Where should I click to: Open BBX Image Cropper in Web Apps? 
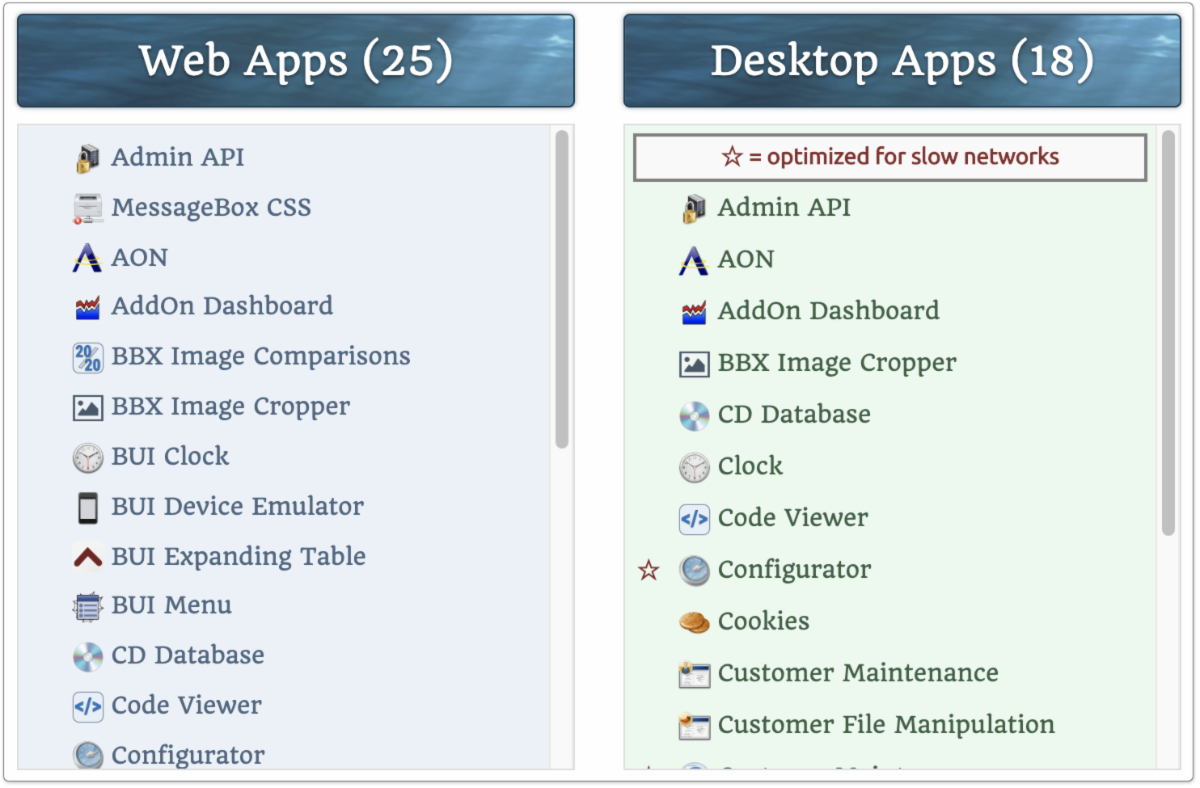click(231, 407)
